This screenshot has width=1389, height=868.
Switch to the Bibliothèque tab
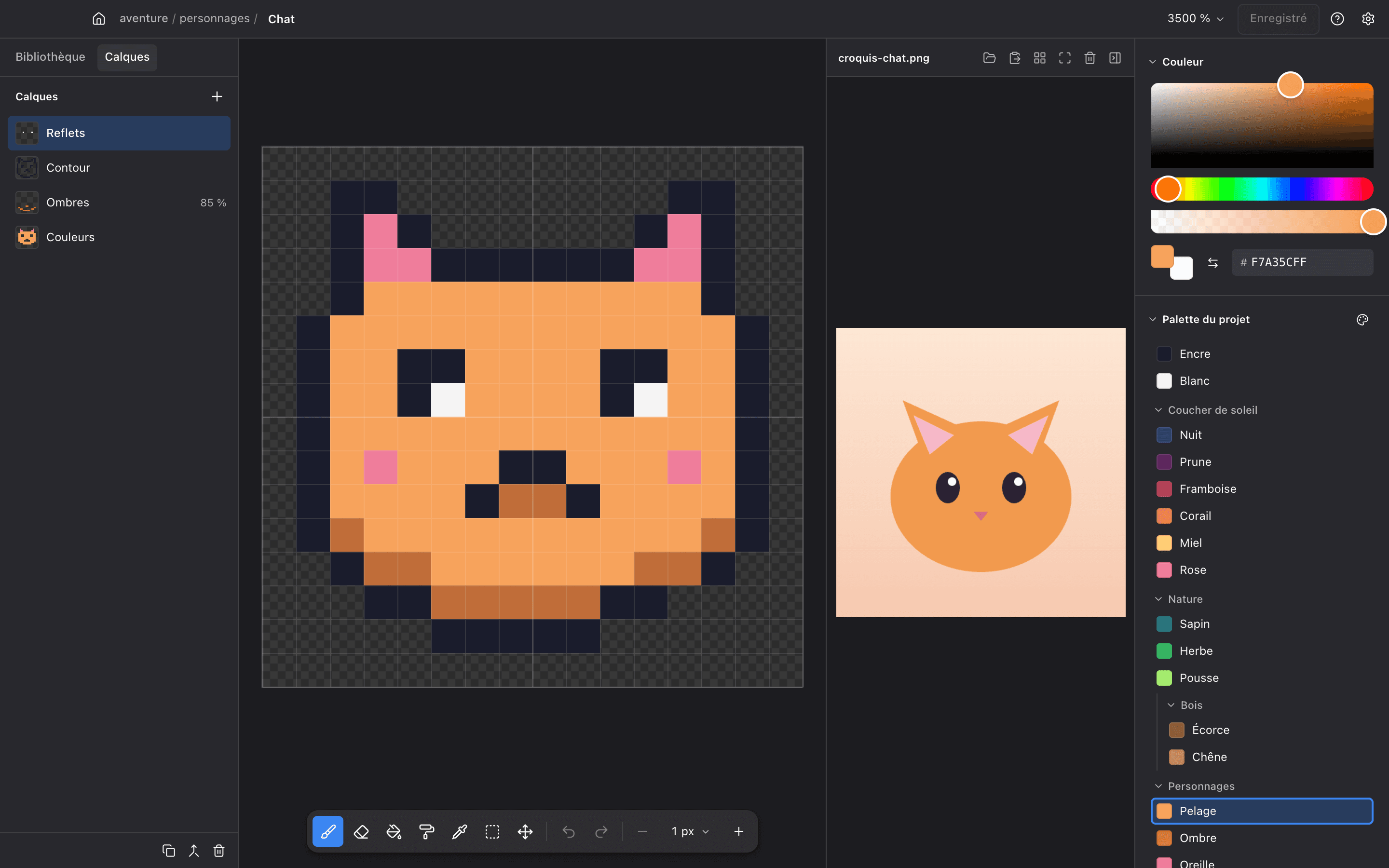pos(51,57)
